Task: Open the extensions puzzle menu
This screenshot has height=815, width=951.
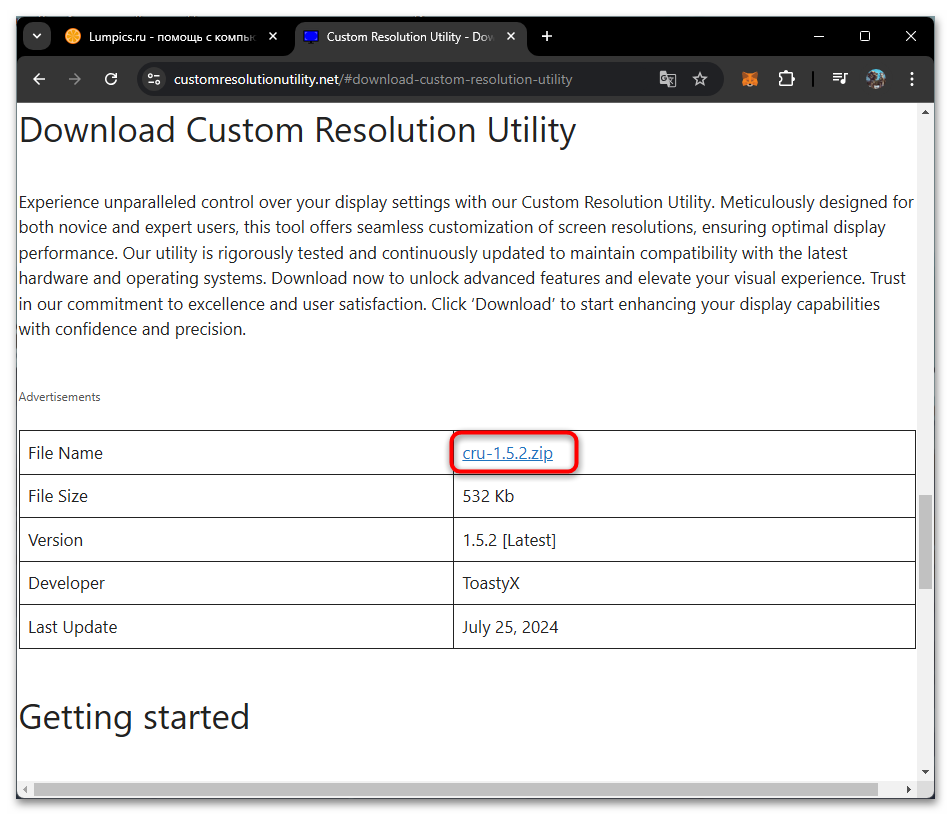Action: pos(787,79)
